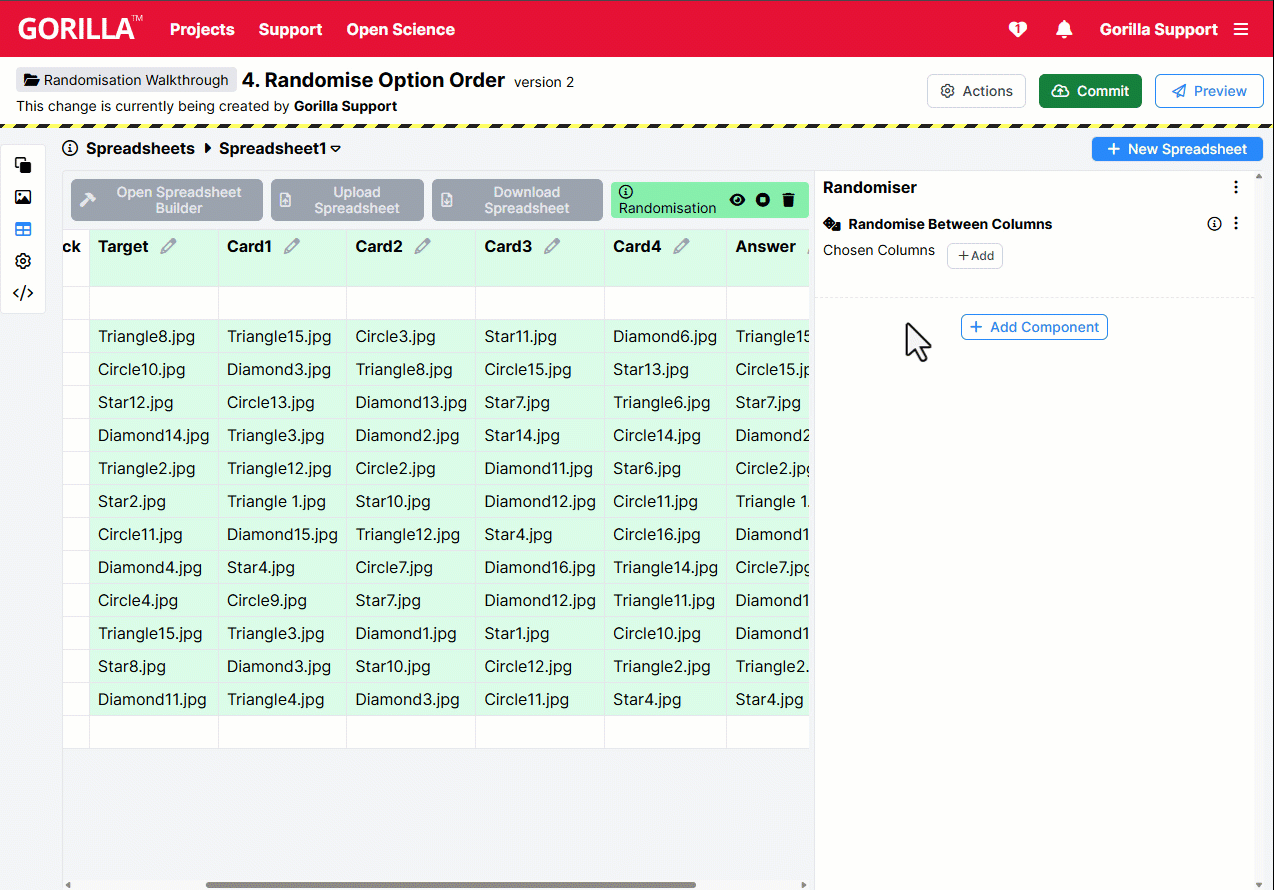Create a New Spreadsheet
This screenshot has width=1274, height=890.
tap(1177, 148)
